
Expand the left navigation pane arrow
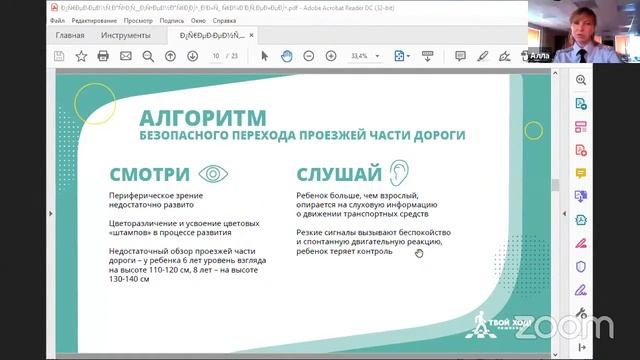tap(51, 213)
